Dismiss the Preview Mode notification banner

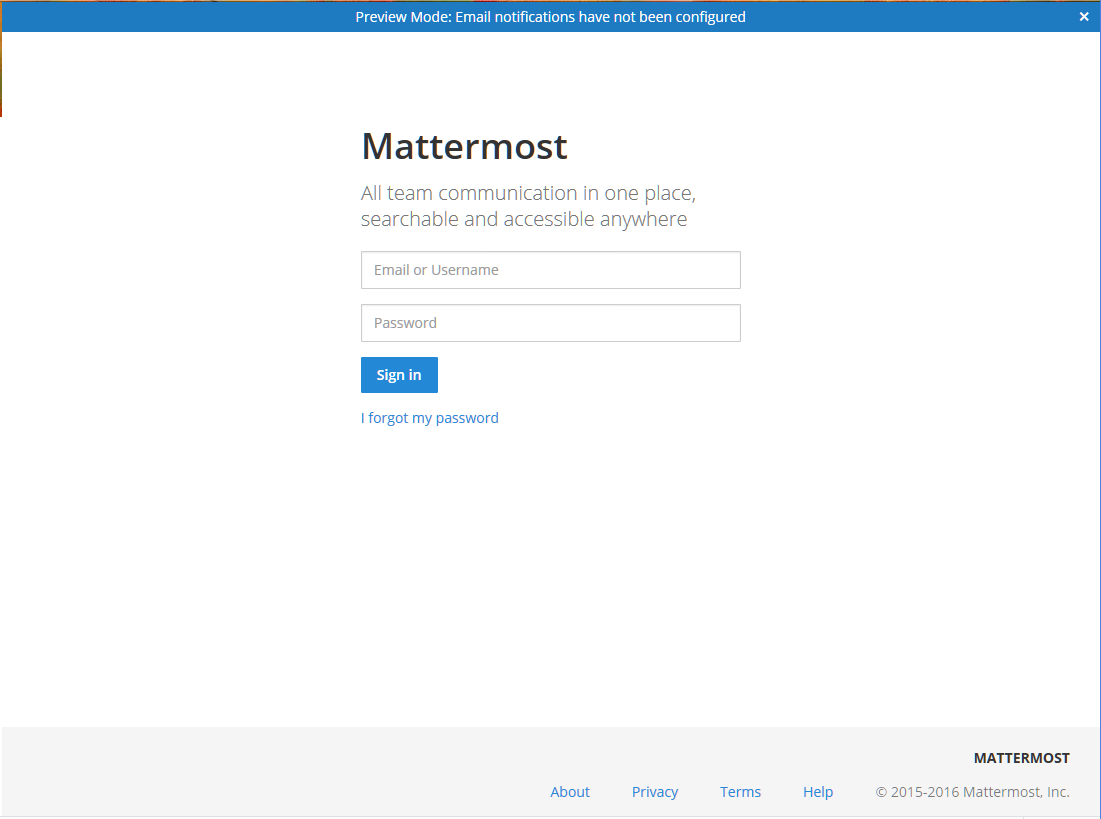click(x=1083, y=16)
